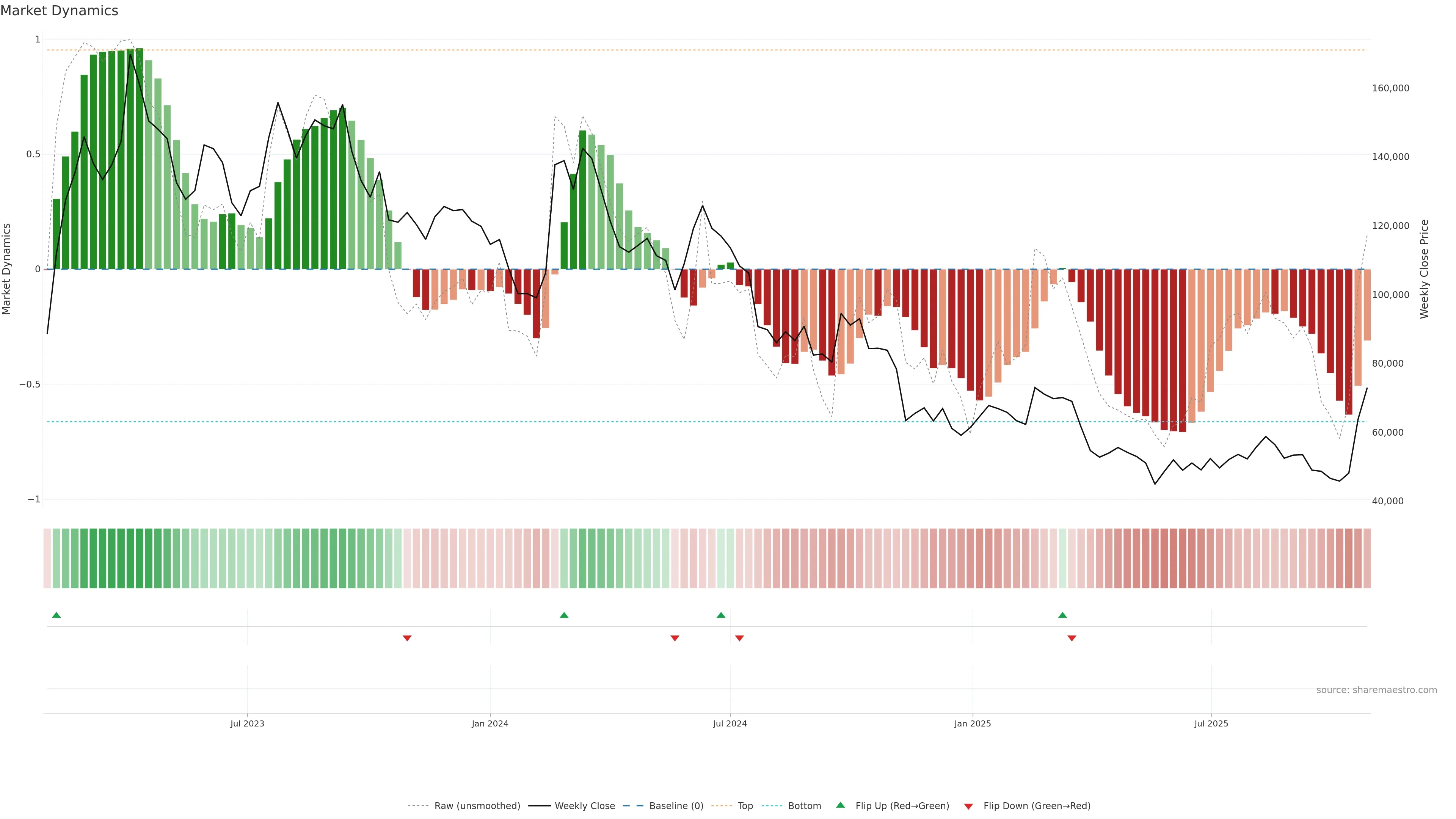Click the Jan 2025 x-axis label
Screen dimensions: 1456x819
(x=972, y=723)
